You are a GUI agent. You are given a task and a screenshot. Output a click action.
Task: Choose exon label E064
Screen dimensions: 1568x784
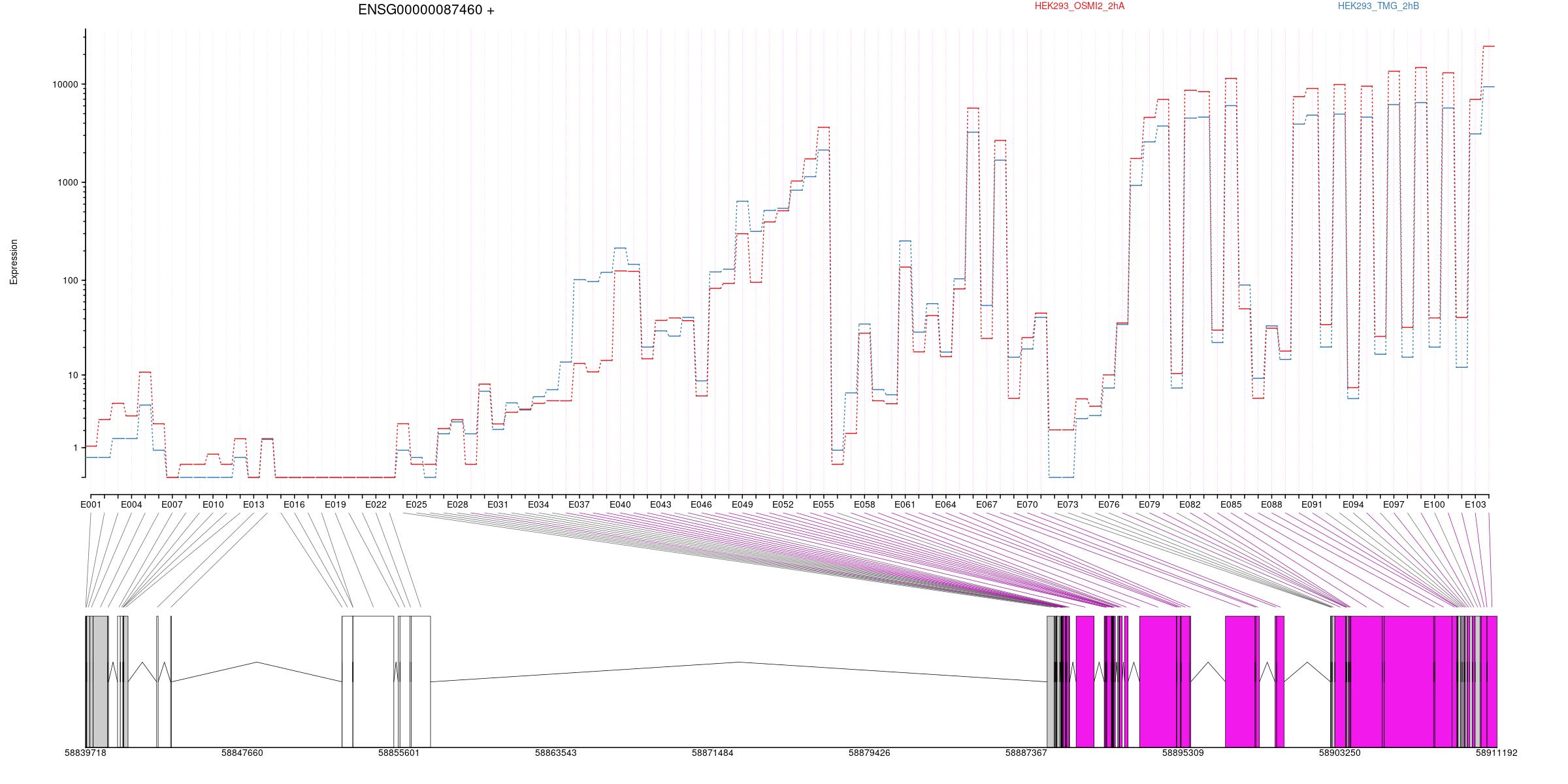pyautogui.click(x=945, y=505)
